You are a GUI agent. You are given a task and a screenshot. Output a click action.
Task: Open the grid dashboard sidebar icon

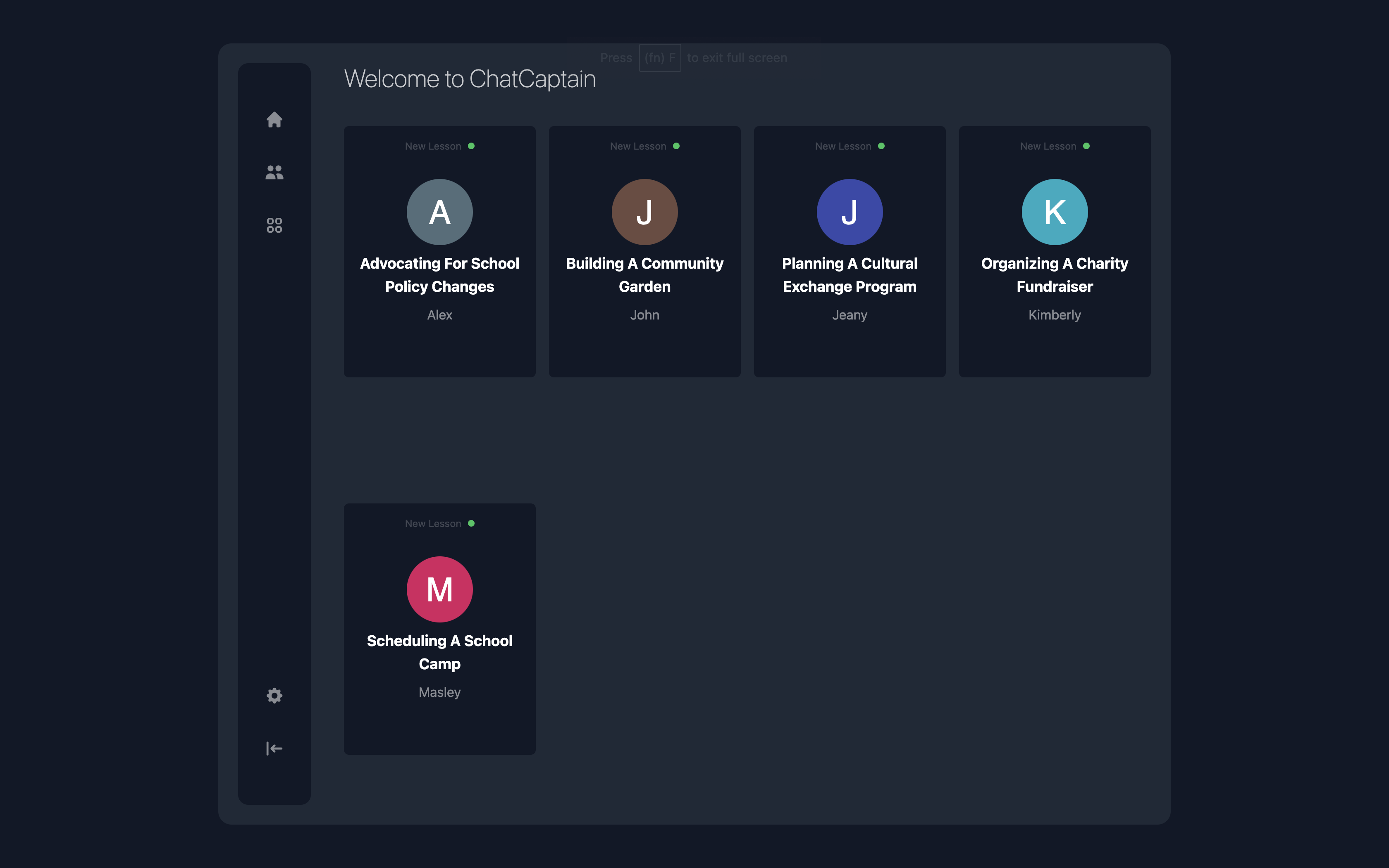click(x=274, y=225)
